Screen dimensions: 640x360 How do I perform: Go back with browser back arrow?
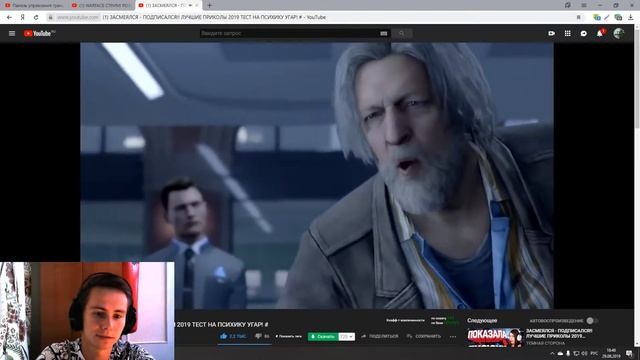tap(9, 17)
